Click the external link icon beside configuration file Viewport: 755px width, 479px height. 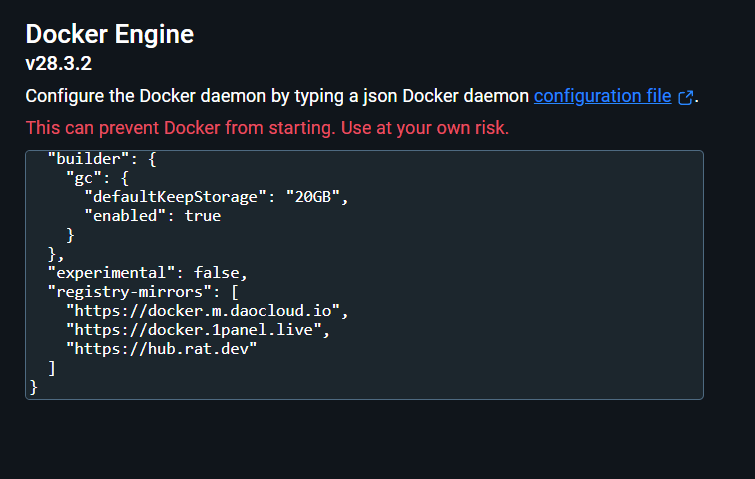point(686,97)
